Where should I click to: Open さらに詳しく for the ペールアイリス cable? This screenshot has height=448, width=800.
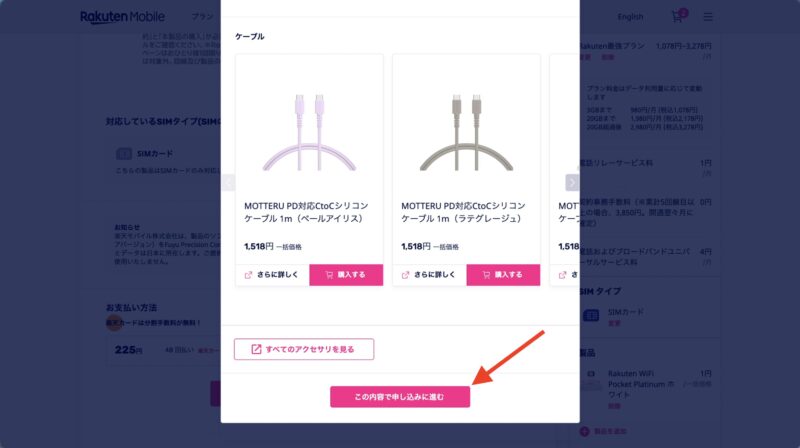(272, 275)
